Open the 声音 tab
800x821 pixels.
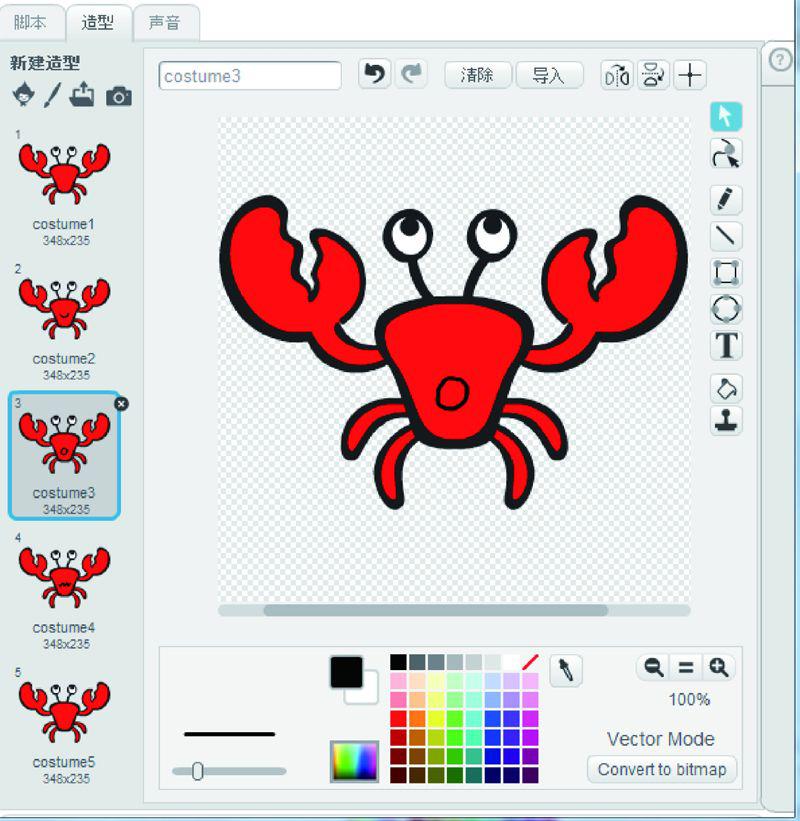(x=165, y=22)
